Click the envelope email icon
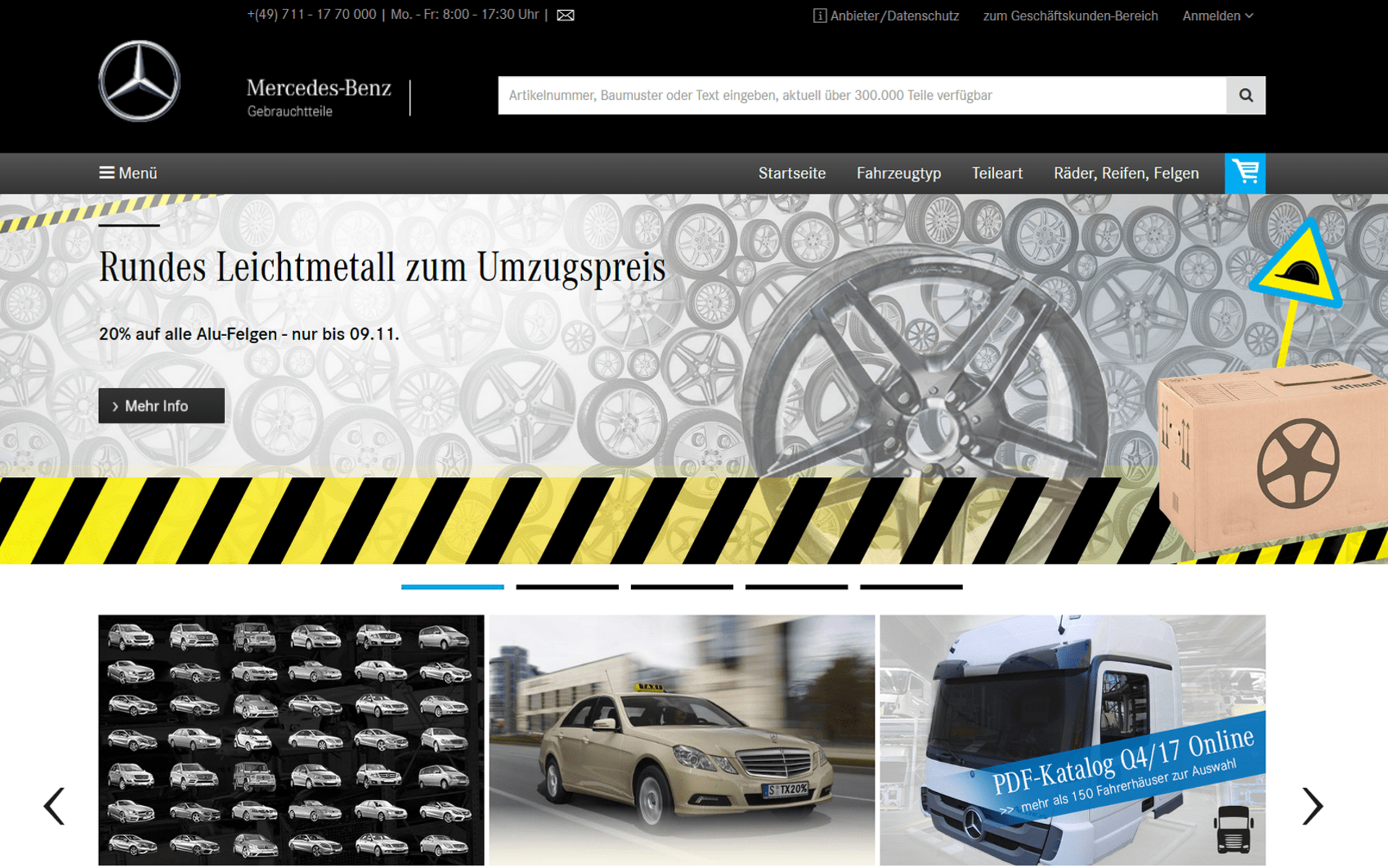Viewport: 1388px width, 868px height. point(565,15)
